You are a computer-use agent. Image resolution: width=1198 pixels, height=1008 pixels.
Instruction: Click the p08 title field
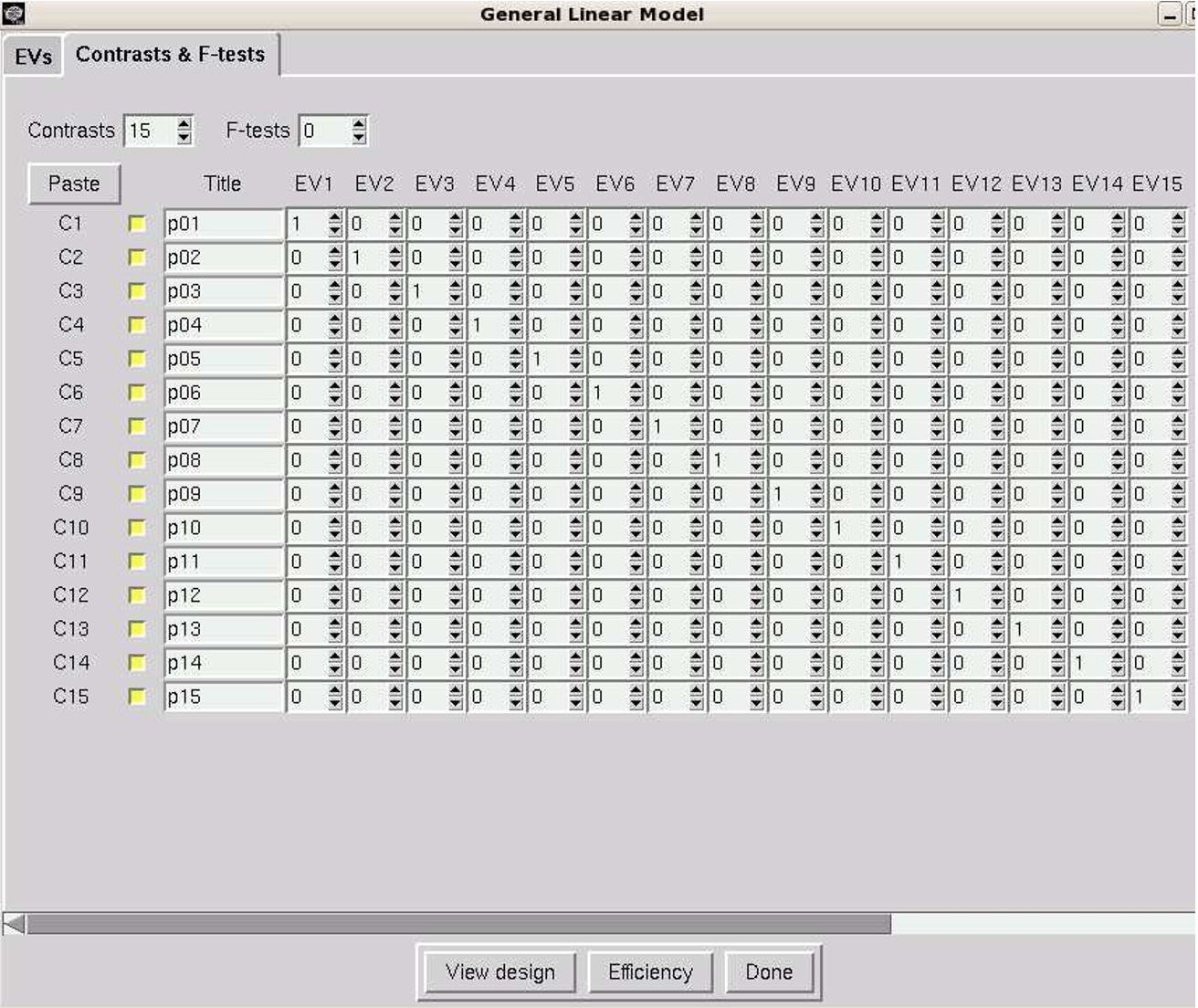pos(224,460)
